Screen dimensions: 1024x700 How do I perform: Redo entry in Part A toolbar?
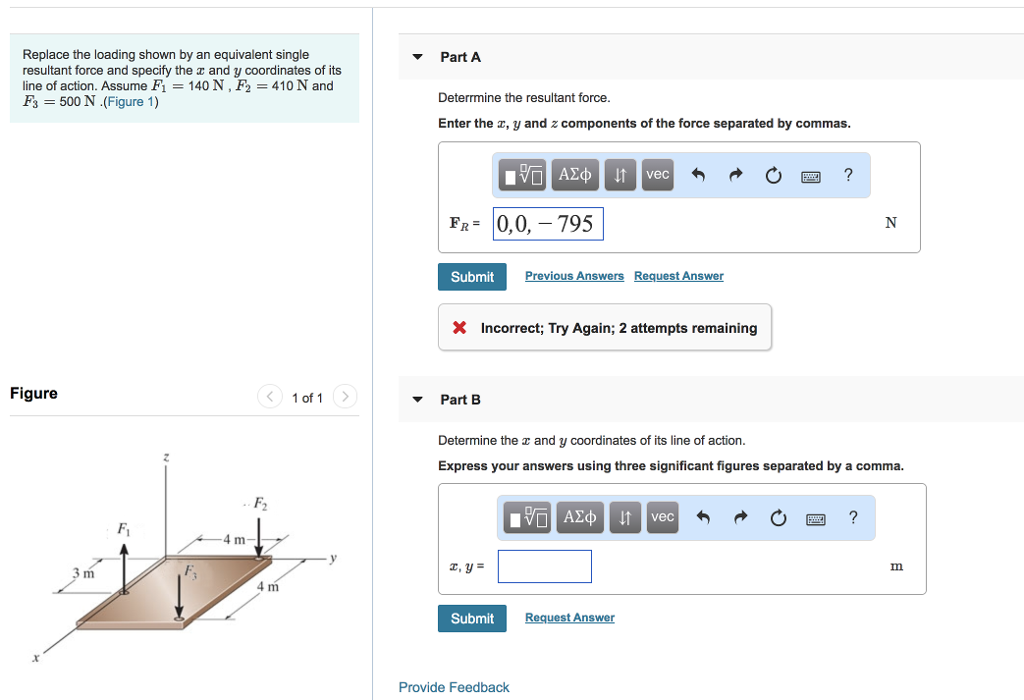[736, 176]
